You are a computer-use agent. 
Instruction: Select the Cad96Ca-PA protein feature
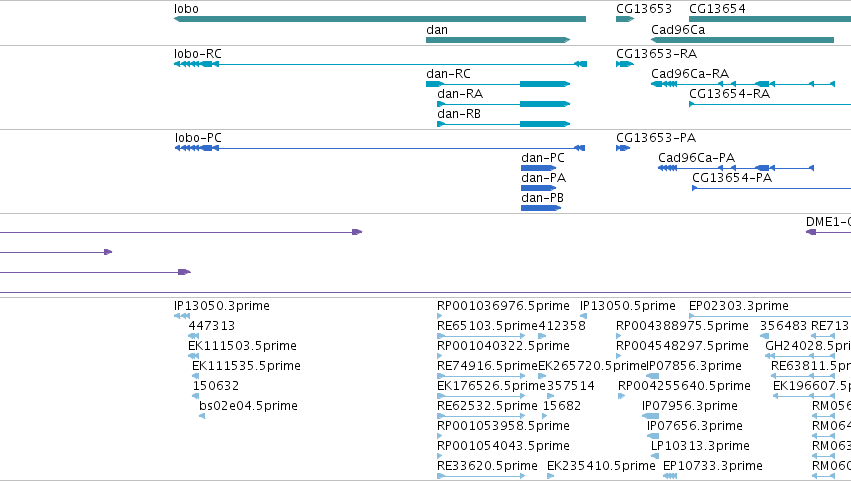point(736,168)
